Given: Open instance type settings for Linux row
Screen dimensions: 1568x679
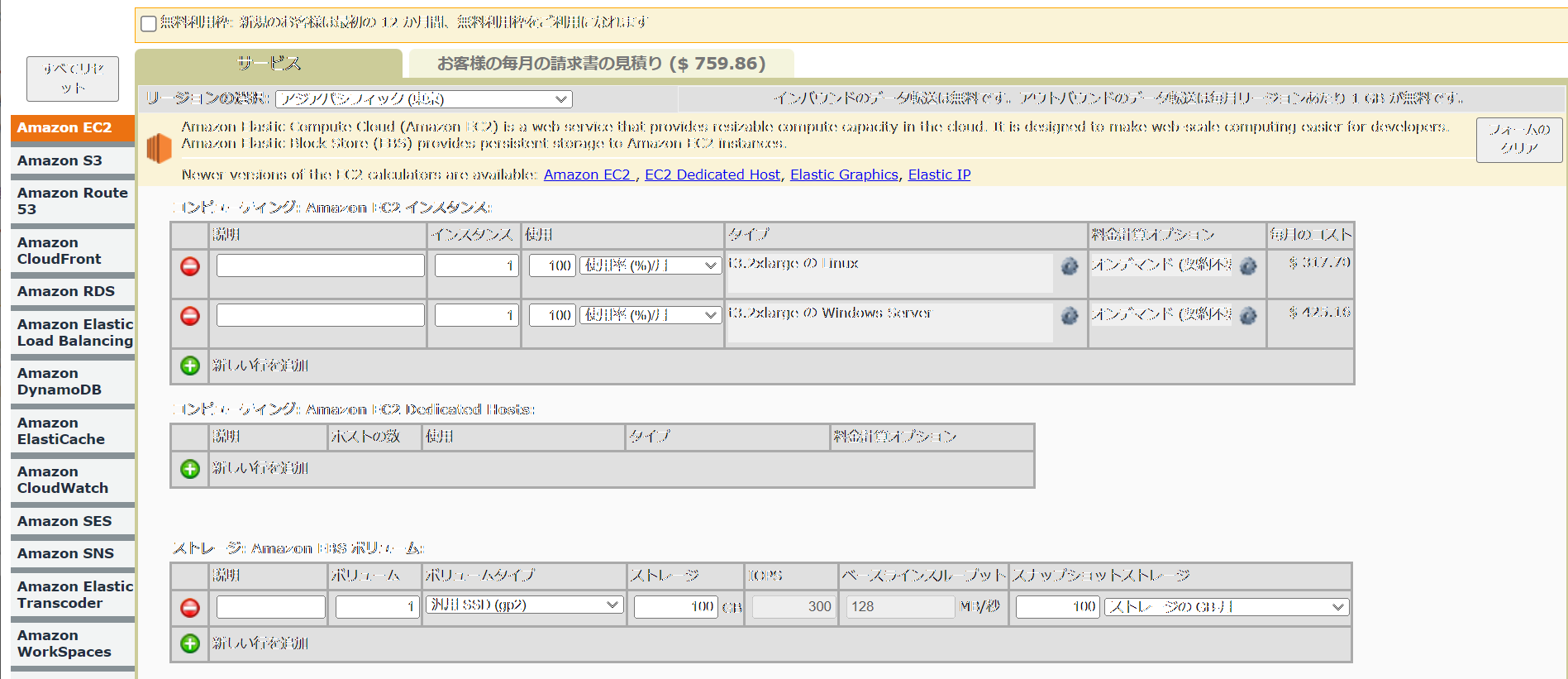Looking at the screenshot, I should 1070,266.
